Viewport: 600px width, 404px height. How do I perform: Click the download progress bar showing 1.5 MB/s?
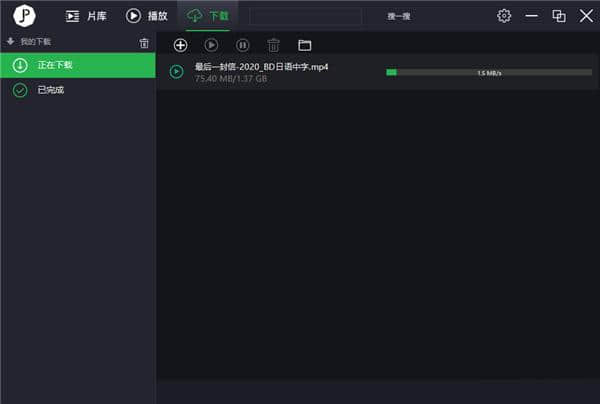tap(487, 72)
